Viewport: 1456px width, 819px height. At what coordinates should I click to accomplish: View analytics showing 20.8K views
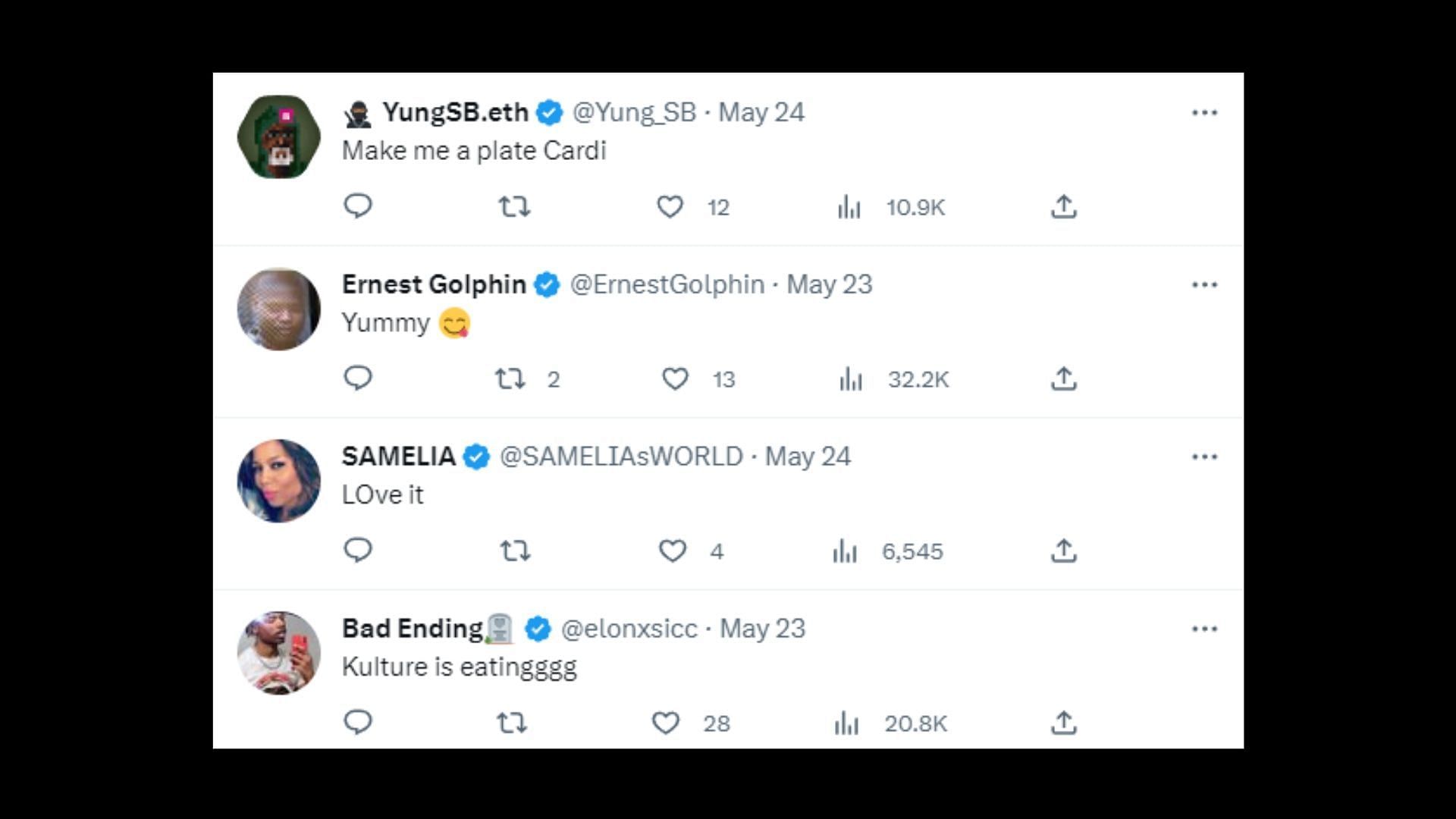point(890,723)
